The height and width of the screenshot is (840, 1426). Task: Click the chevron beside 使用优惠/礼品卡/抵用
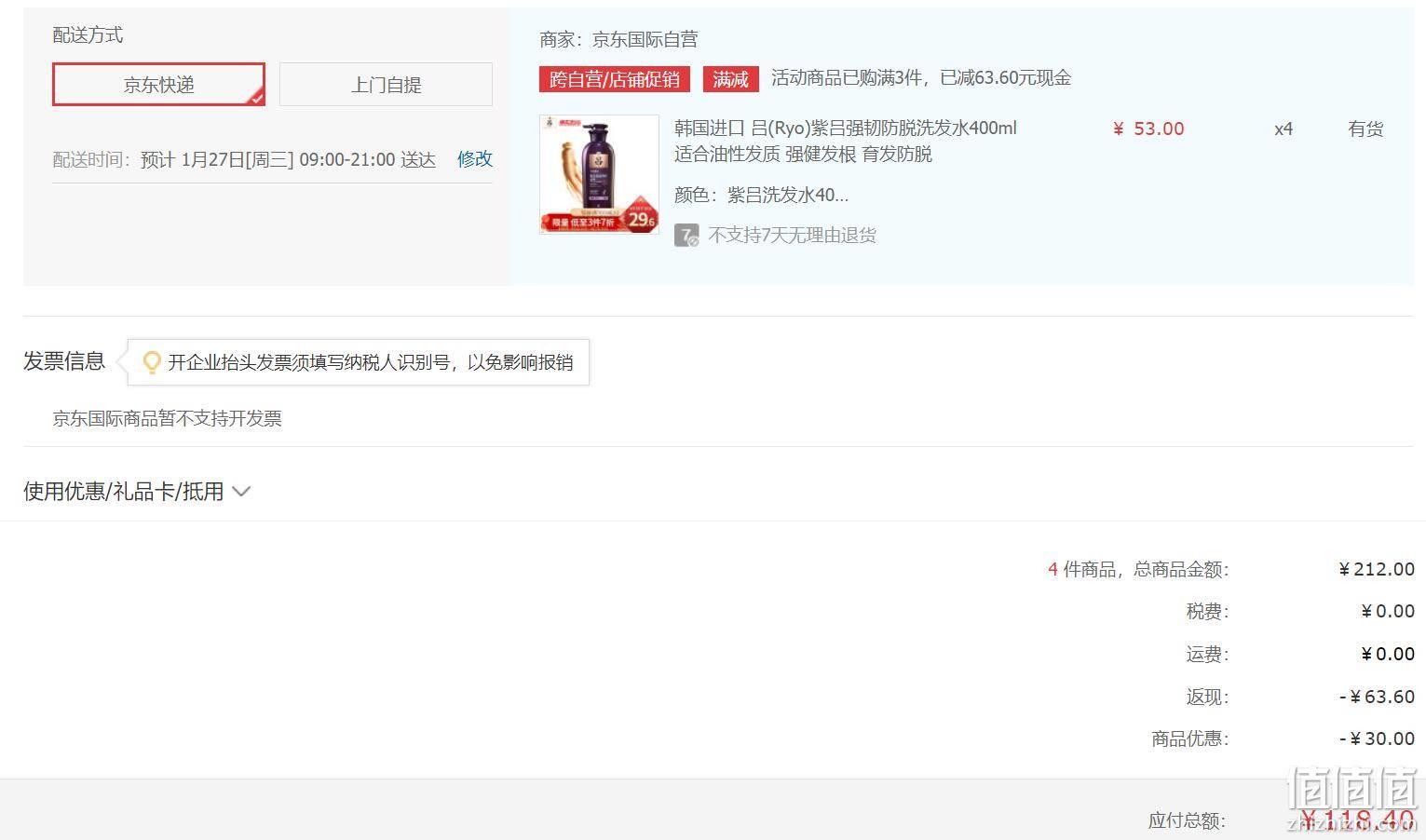click(241, 492)
